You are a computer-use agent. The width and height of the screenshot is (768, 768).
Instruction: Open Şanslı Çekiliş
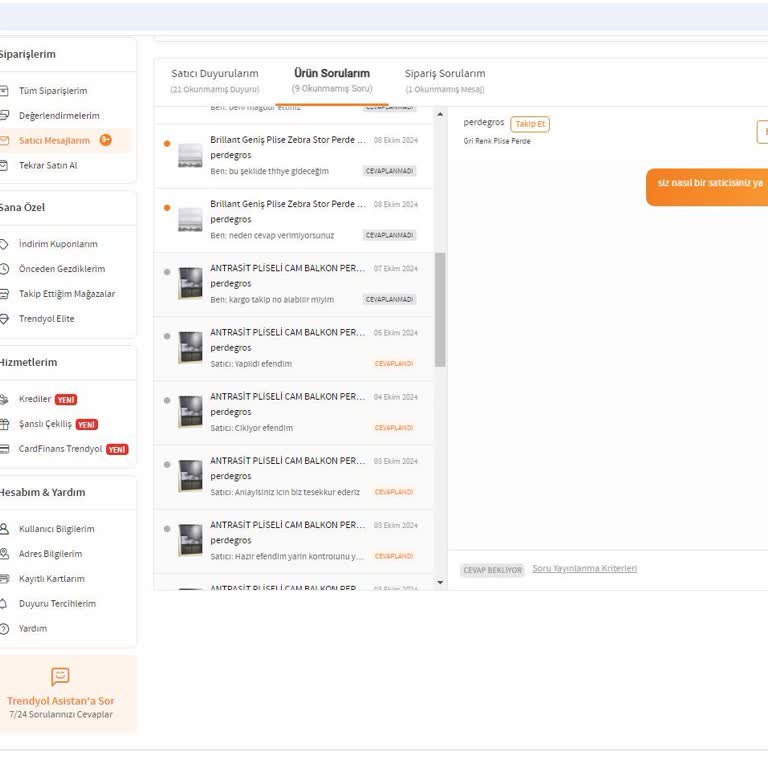(x=45, y=424)
